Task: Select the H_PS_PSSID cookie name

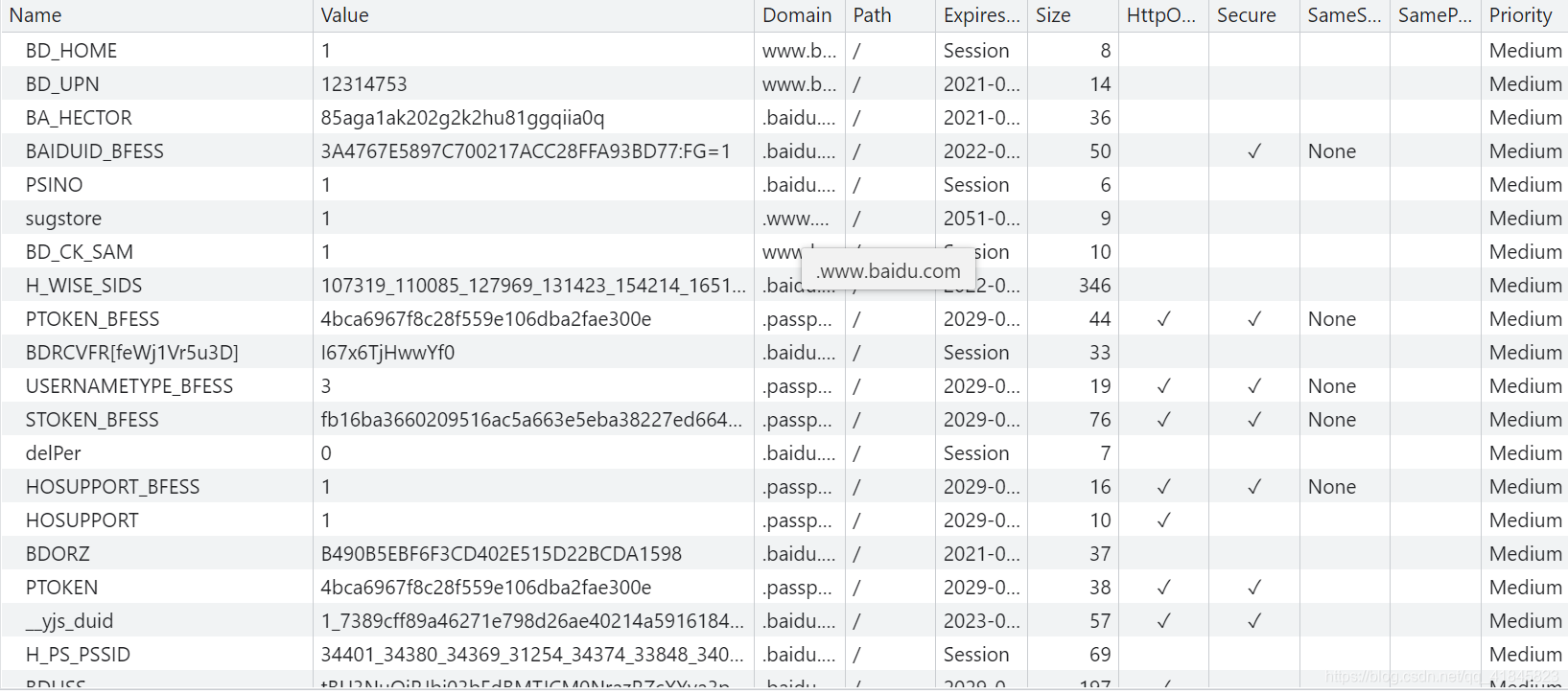Action: [x=78, y=655]
